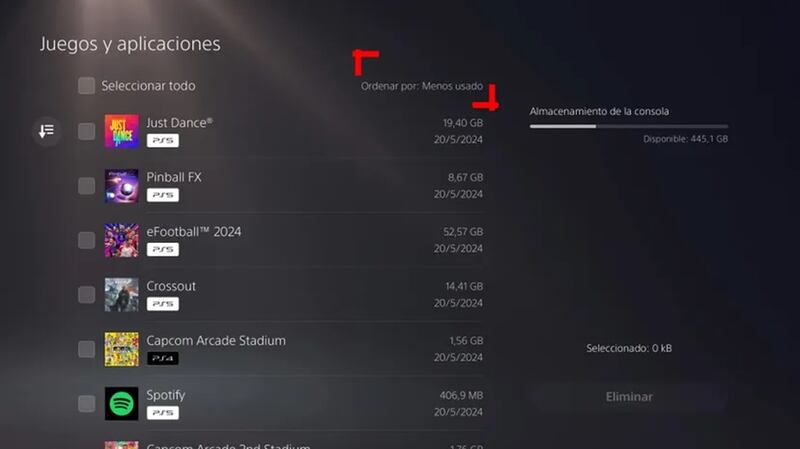Viewport: 800px width, 449px height.
Task: Tick the checkbox next to Just Dance
Action: 87,131
